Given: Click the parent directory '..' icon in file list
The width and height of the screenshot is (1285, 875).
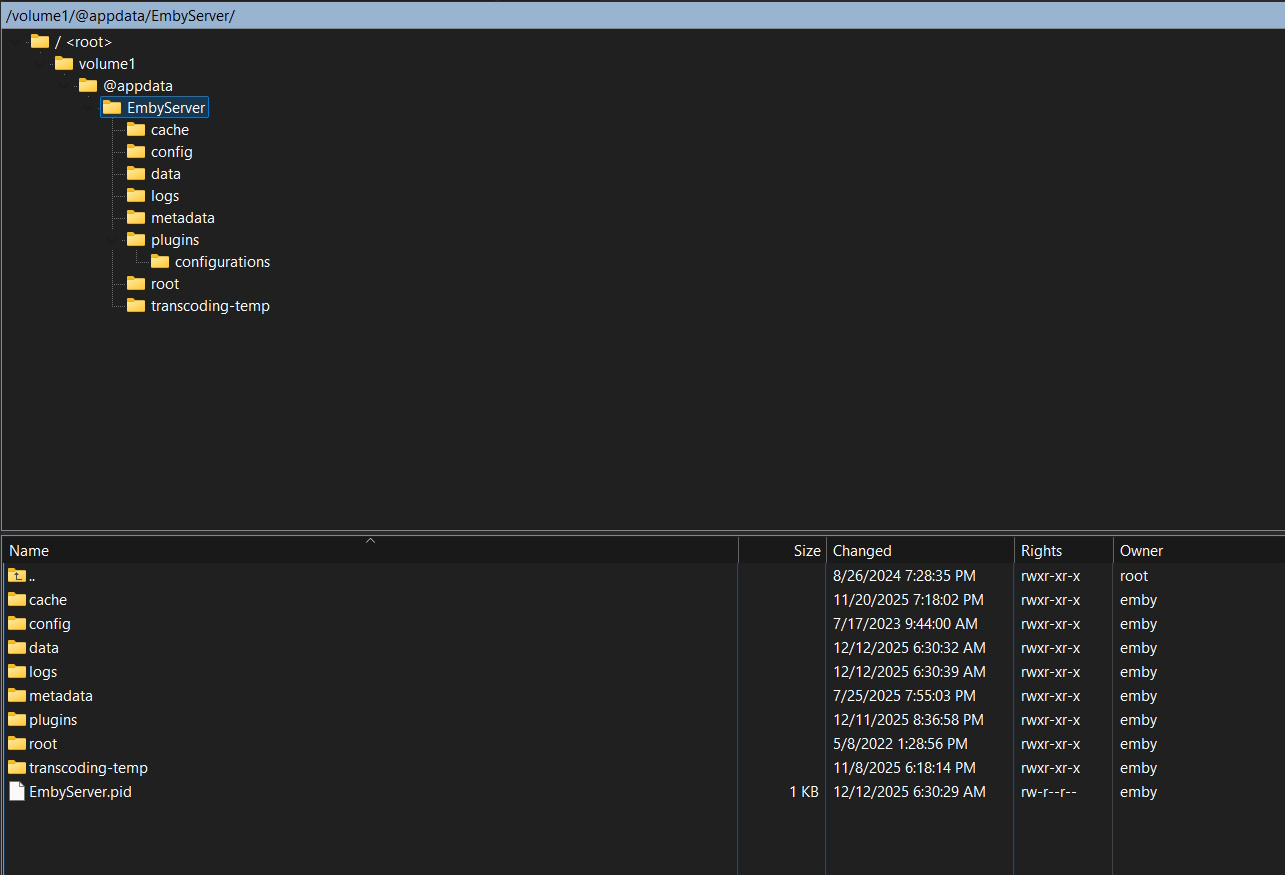Looking at the screenshot, I should (x=17, y=575).
